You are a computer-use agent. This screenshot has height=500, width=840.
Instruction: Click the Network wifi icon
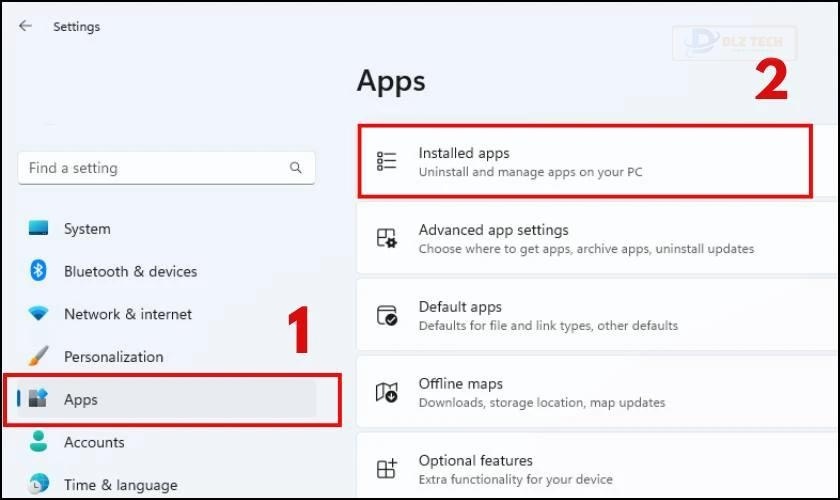tap(38, 313)
